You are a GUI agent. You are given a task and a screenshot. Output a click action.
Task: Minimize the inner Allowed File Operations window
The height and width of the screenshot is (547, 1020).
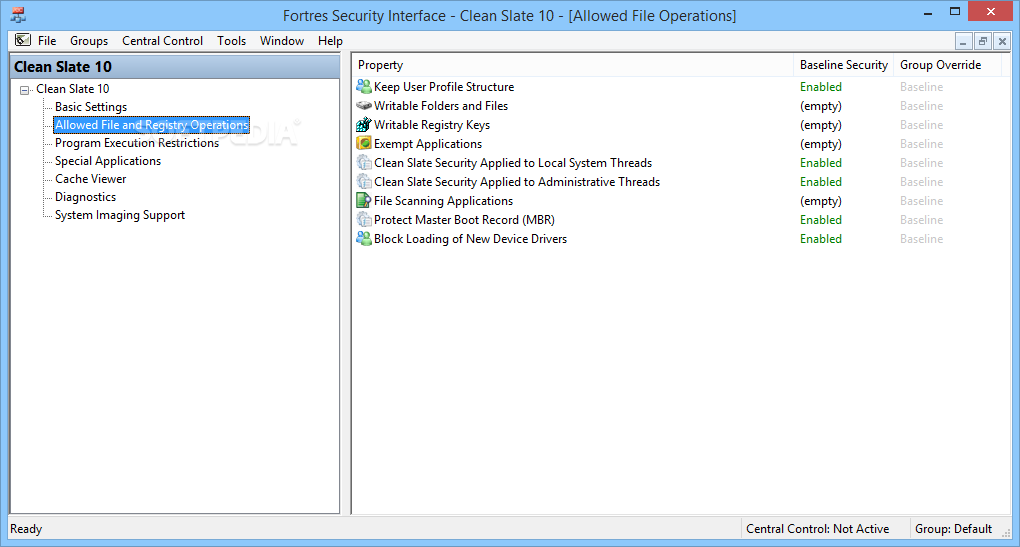pos(963,42)
